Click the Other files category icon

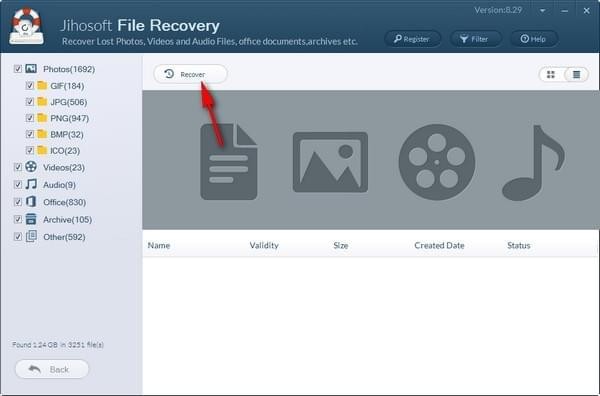31,236
